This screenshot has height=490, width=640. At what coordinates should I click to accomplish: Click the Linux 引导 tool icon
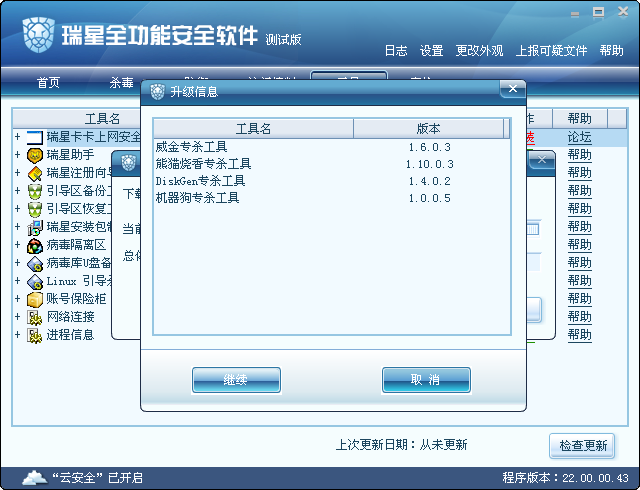point(35,281)
